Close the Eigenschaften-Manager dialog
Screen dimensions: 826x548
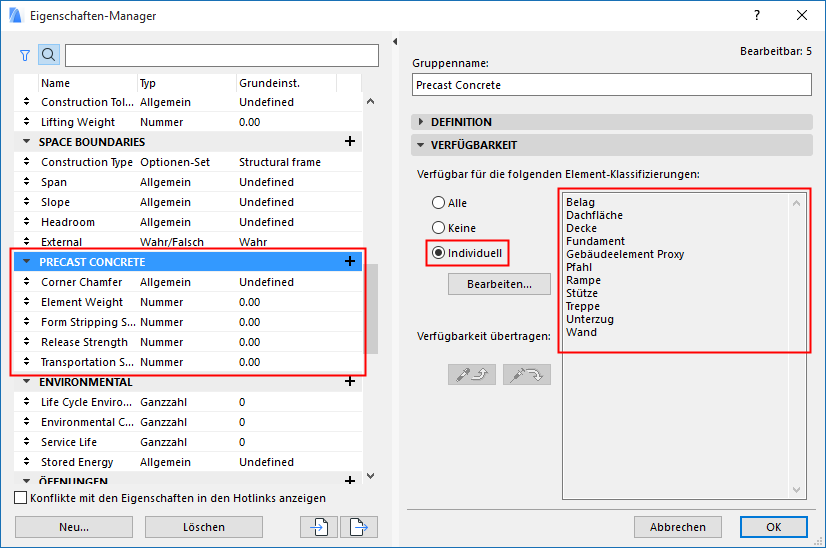pos(802,15)
